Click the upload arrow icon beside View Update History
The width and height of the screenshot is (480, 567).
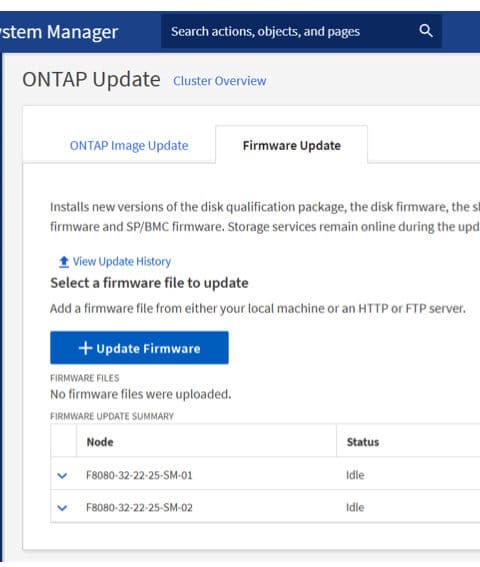(64, 262)
